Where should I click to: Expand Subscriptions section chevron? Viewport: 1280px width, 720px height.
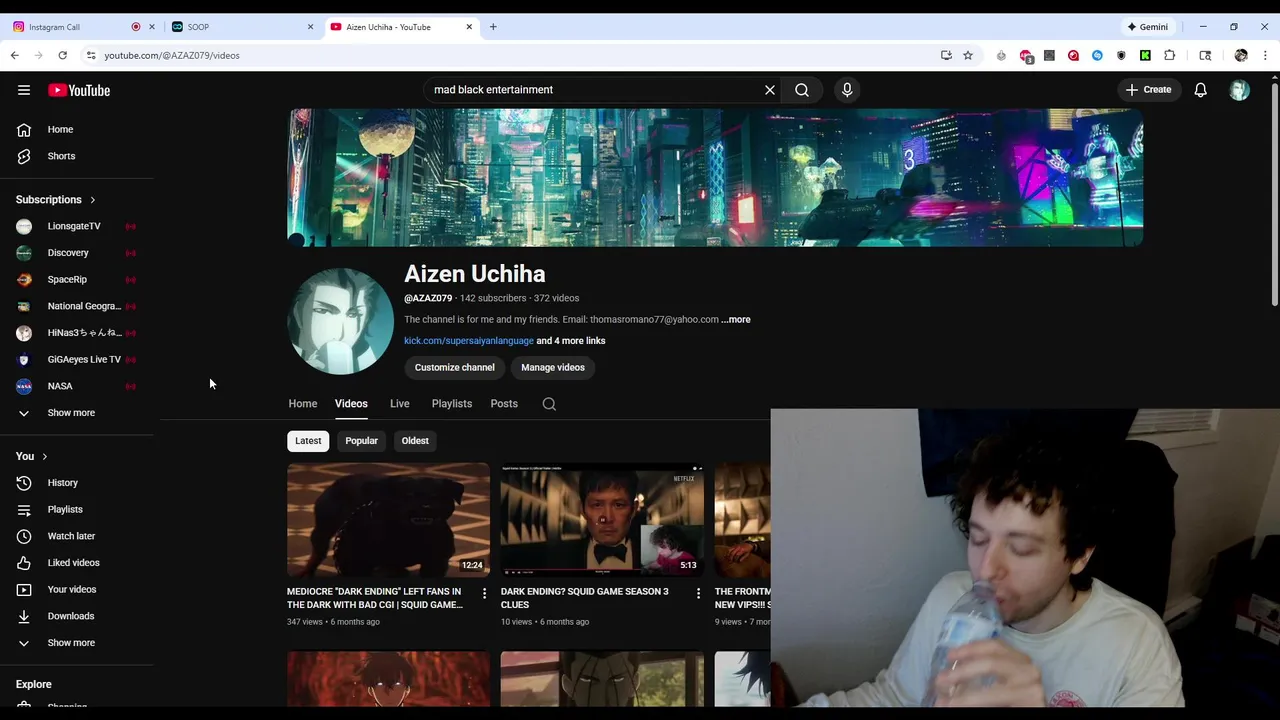click(x=93, y=200)
